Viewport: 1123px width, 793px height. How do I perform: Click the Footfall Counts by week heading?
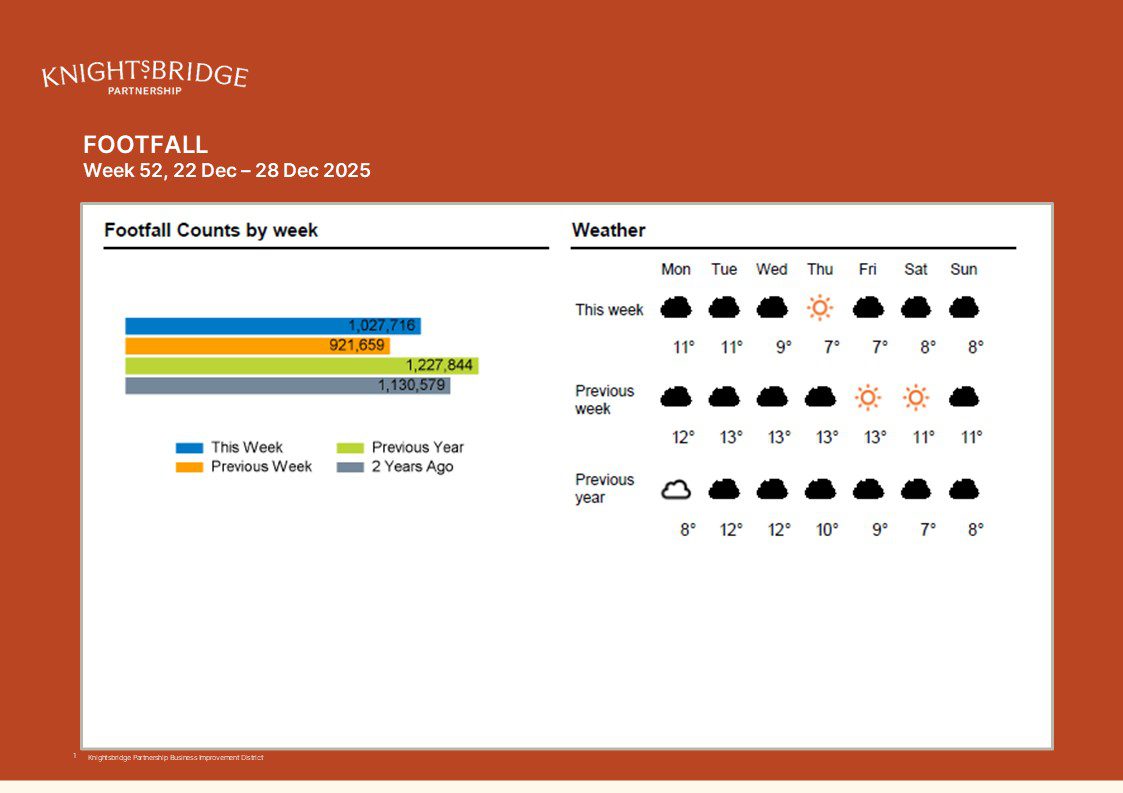[211, 230]
